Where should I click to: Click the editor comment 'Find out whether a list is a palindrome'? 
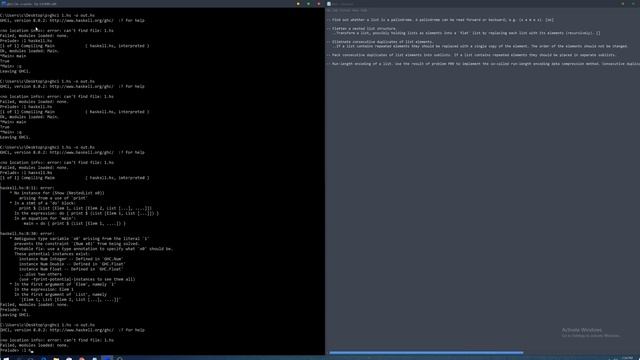pyautogui.click(x=441, y=20)
